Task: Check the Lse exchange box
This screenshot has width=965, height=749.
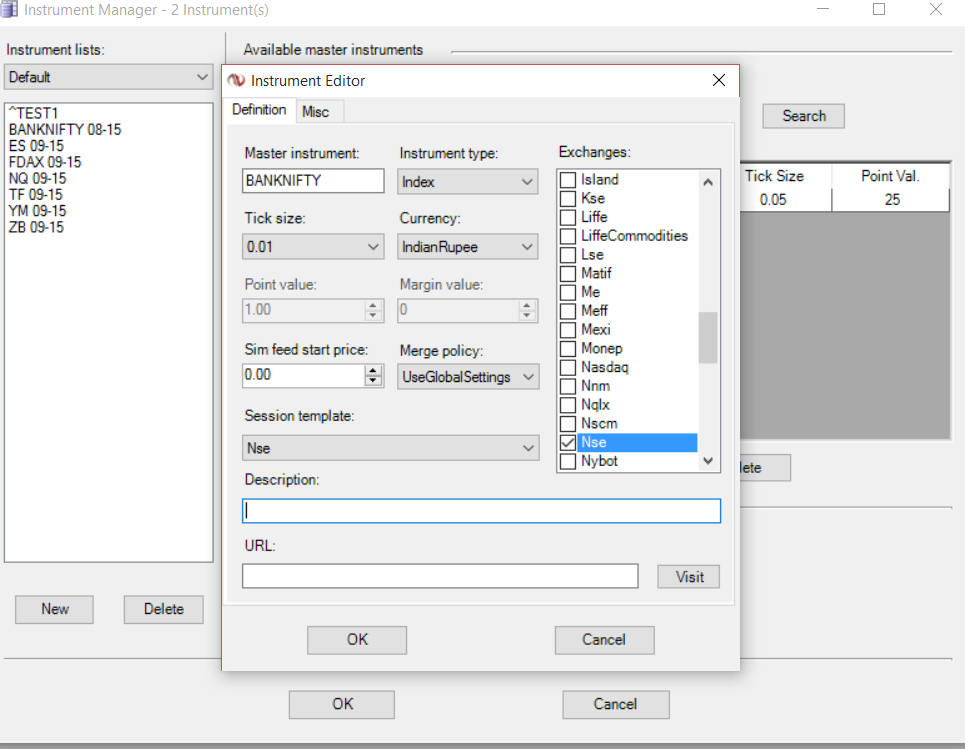Action: [x=568, y=255]
